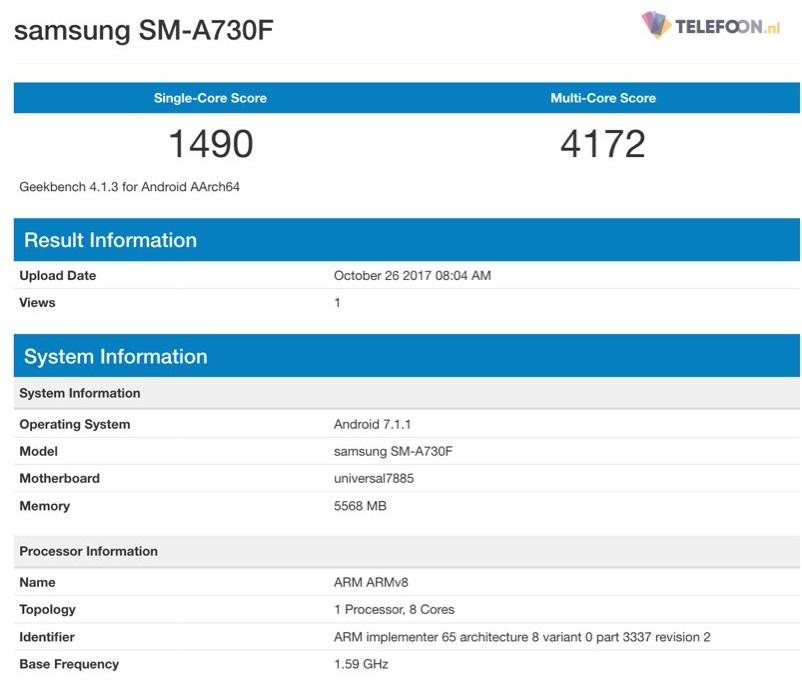The height and width of the screenshot is (691, 802).
Task: Click the 'Identifier' row label
Action: tap(47, 637)
